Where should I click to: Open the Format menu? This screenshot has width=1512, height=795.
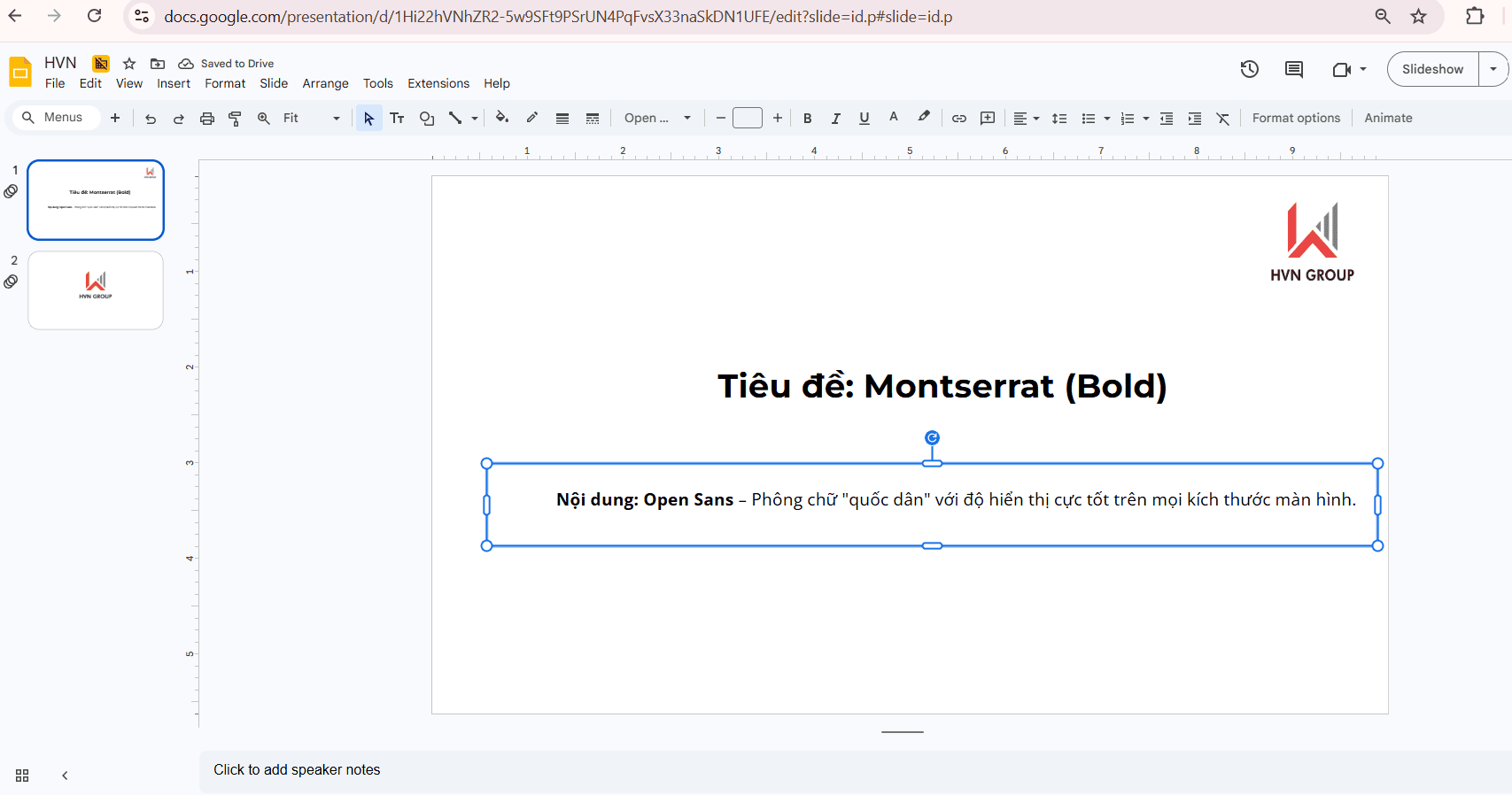[x=225, y=83]
